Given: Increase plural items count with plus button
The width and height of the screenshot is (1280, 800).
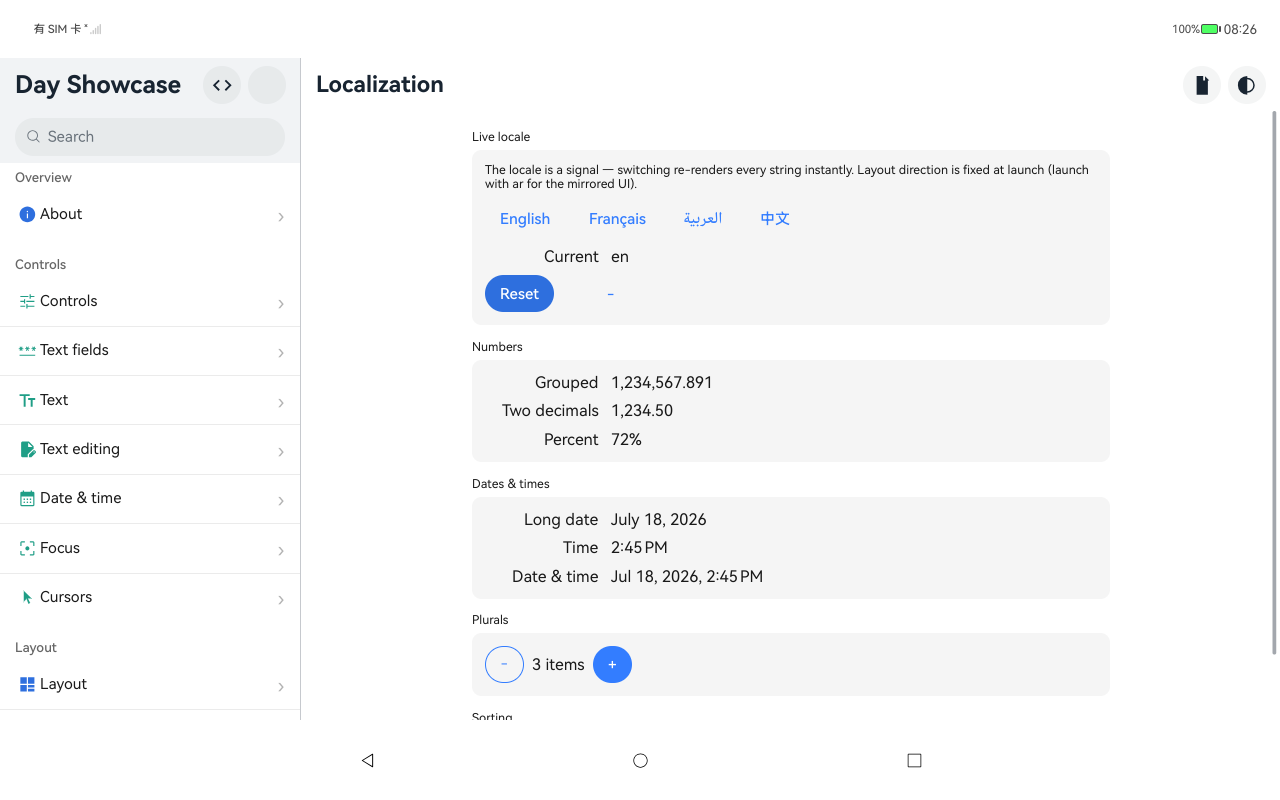Looking at the screenshot, I should pyautogui.click(x=612, y=664).
